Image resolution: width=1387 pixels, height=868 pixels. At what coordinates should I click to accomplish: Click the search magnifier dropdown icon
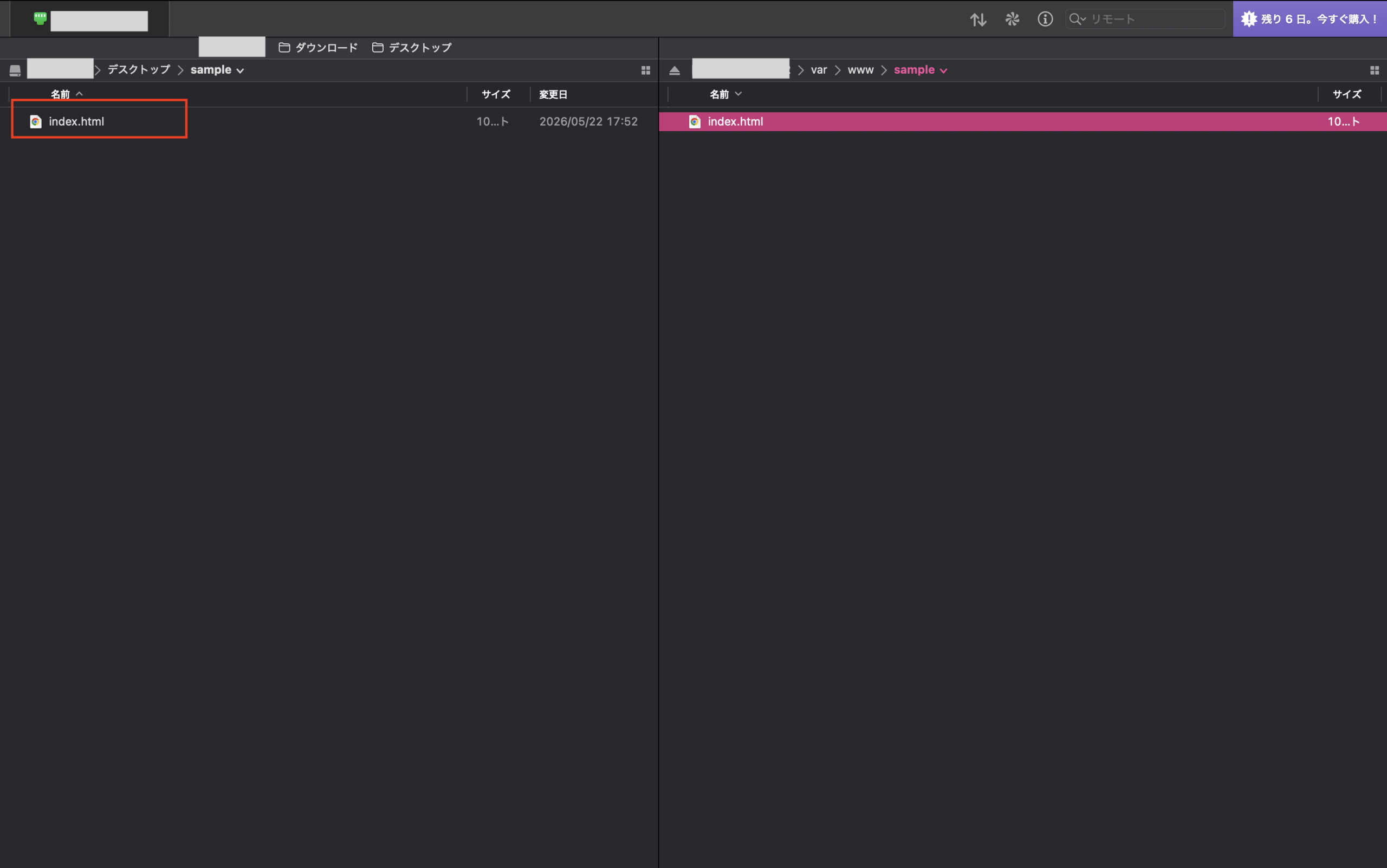tap(1077, 19)
